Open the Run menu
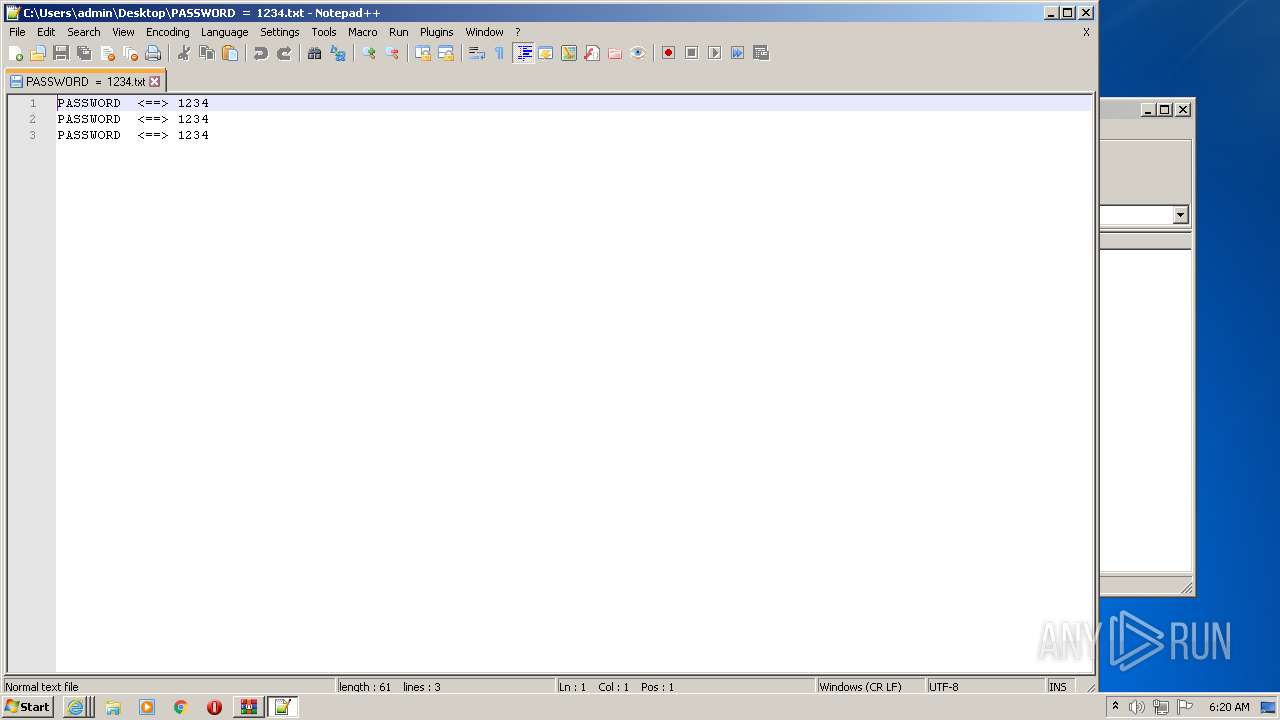 point(399,32)
